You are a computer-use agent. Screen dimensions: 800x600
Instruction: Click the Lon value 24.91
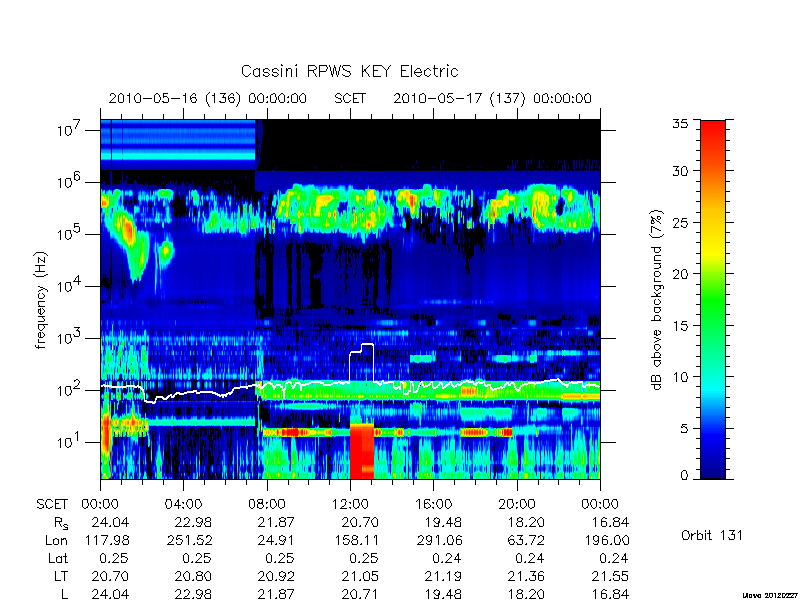point(276,540)
